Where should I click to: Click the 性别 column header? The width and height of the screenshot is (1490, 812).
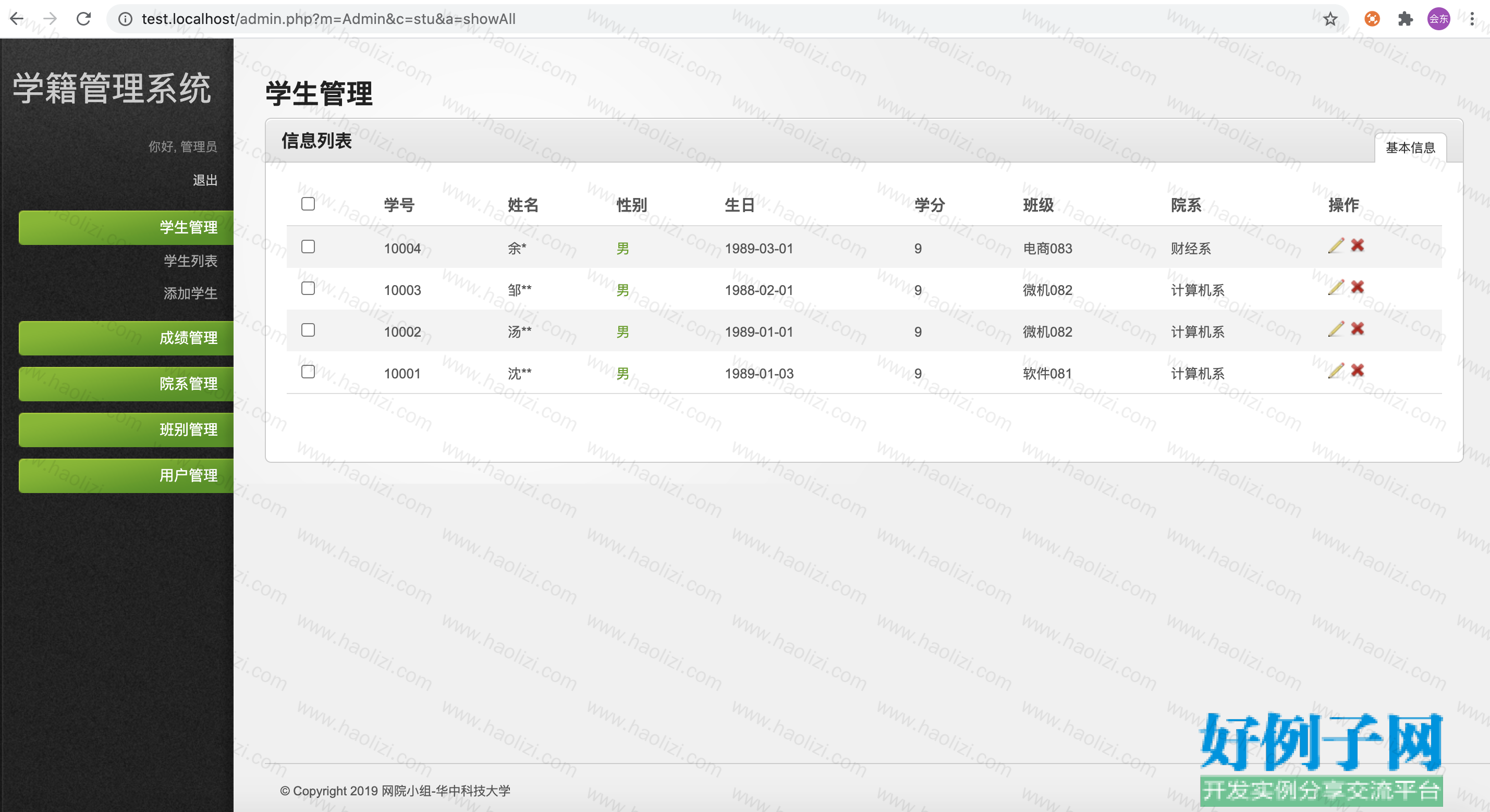[632, 205]
